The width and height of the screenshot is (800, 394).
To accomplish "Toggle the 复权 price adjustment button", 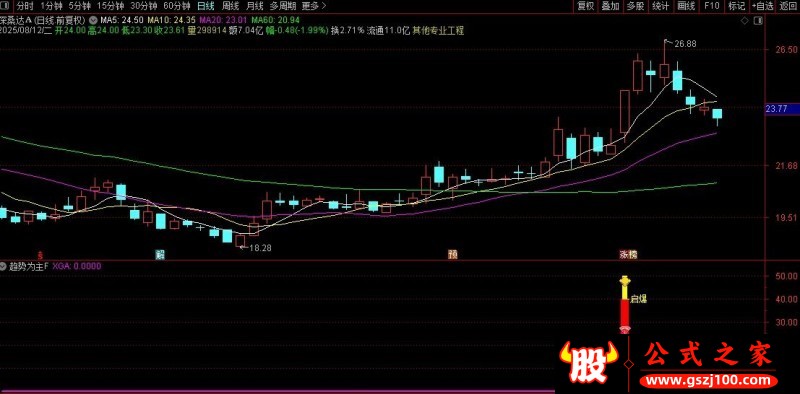I will pyautogui.click(x=586, y=6).
